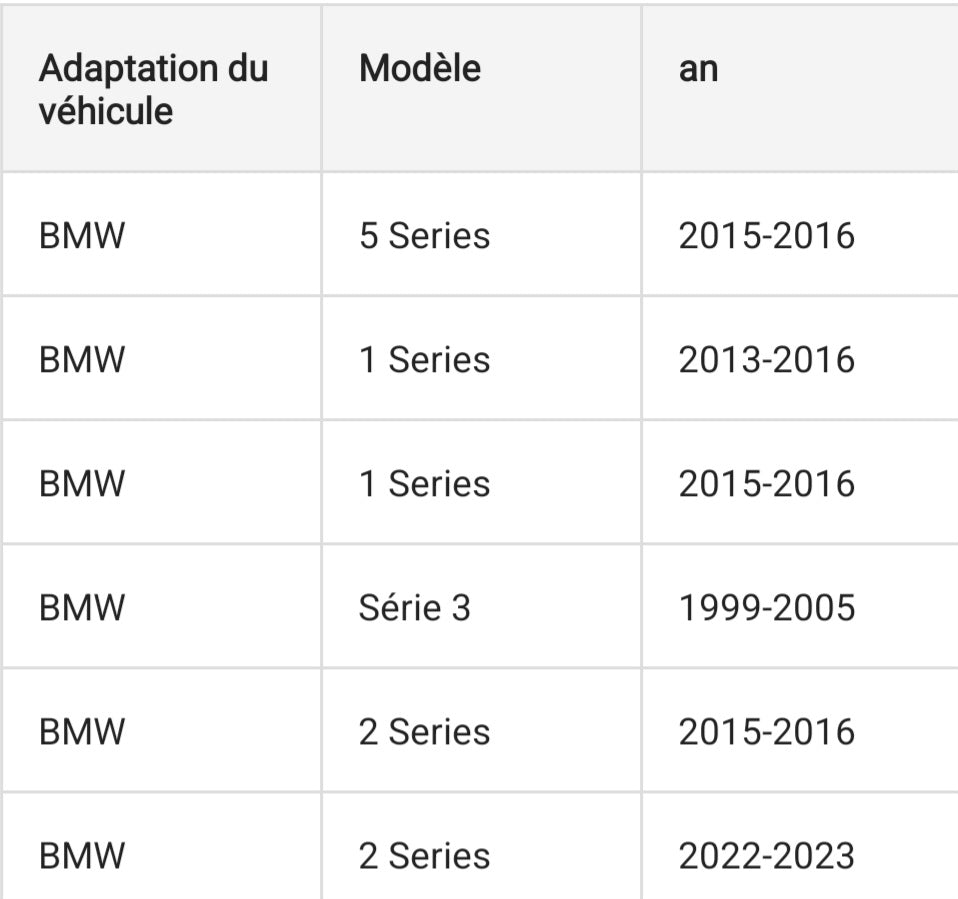Select the "Série 3" model cell
Image resolution: width=958 pixels, height=899 pixels.
click(x=414, y=608)
